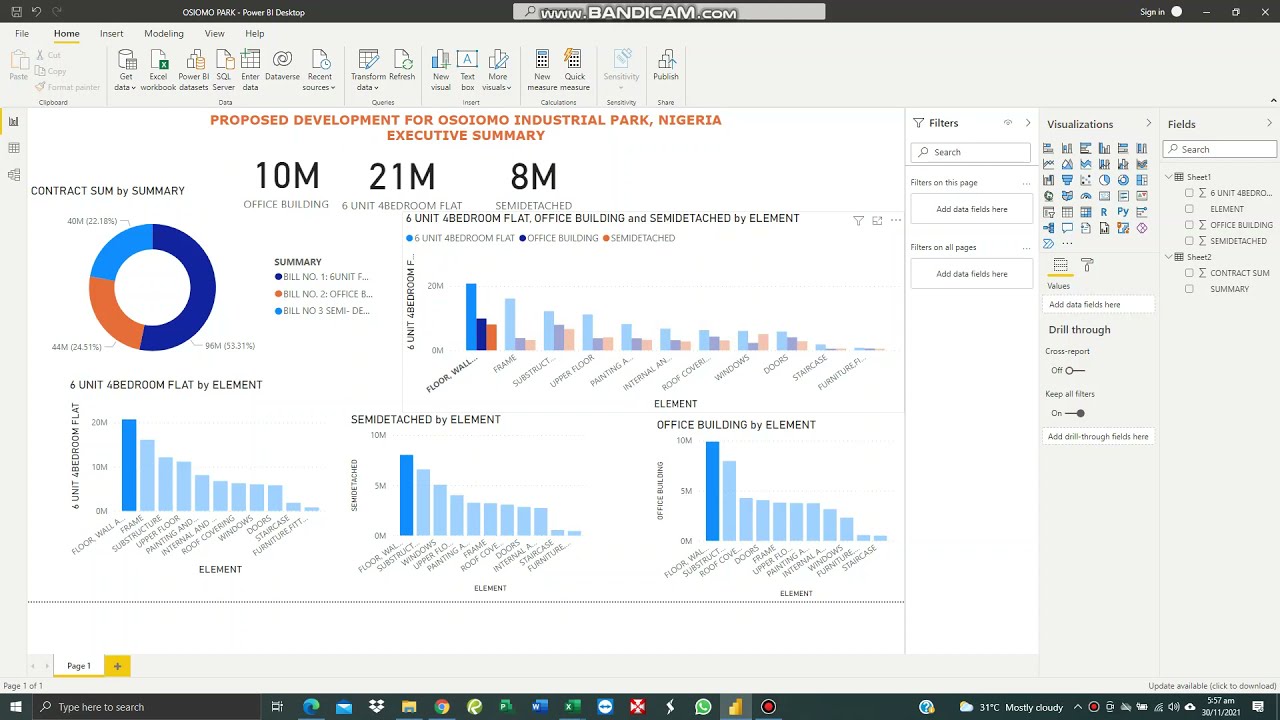The height and width of the screenshot is (720, 1280).
Task: Click Sign in
Action: click(x=1152, y=12)
